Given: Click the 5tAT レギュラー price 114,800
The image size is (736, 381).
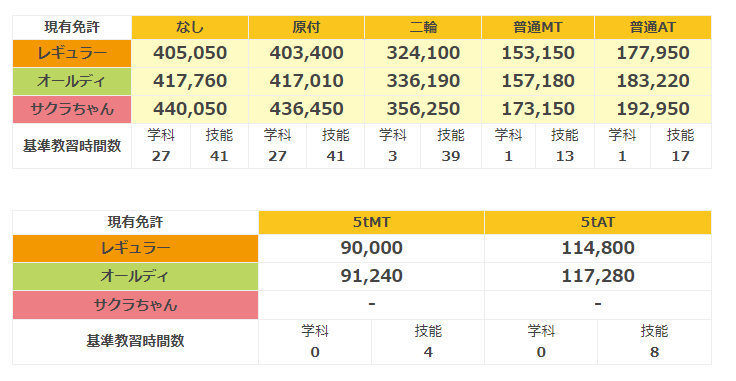Looking at the screenshot, I should point(598,248).
